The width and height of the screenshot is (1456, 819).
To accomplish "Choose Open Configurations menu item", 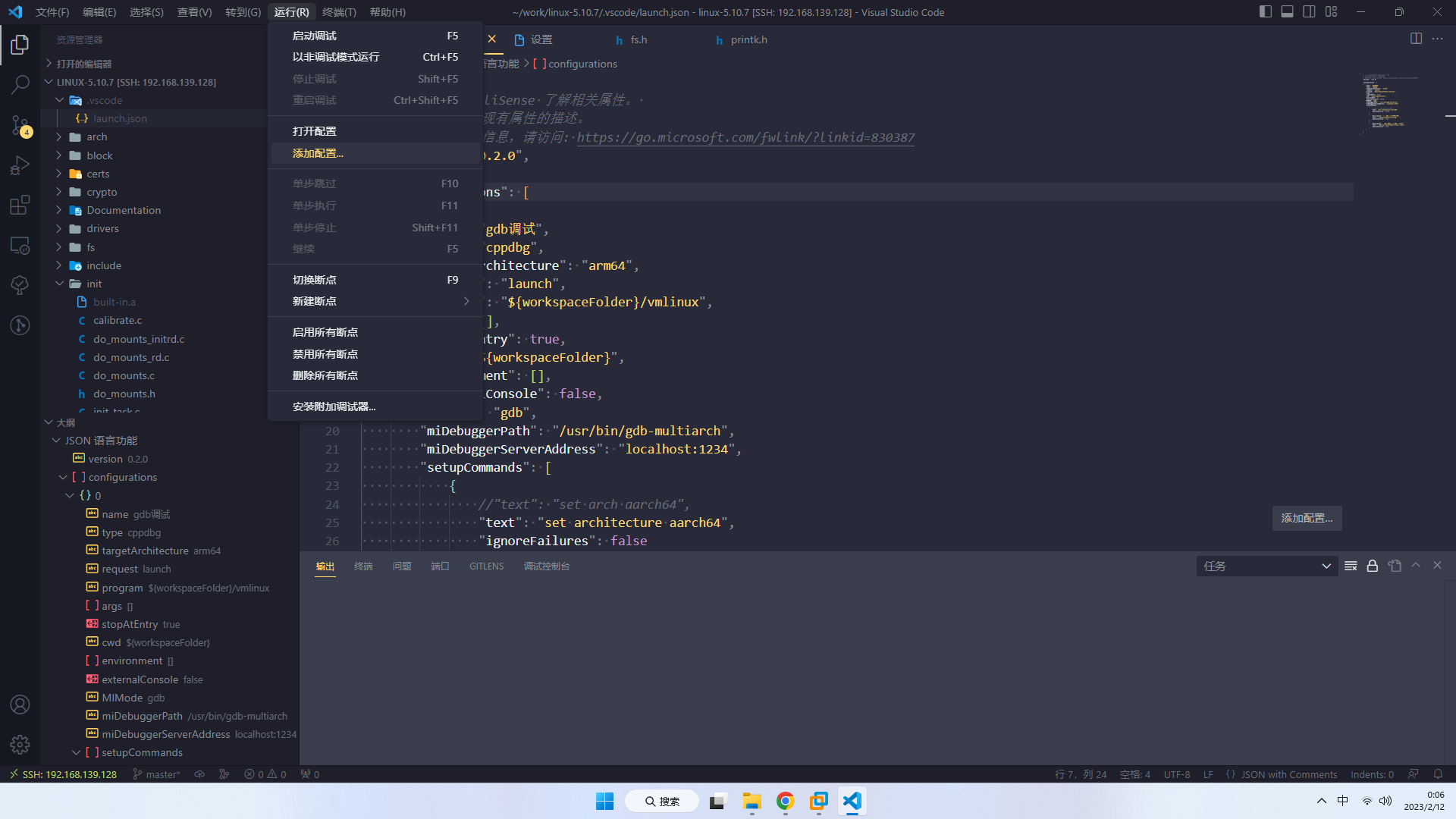I will (375, 131).
